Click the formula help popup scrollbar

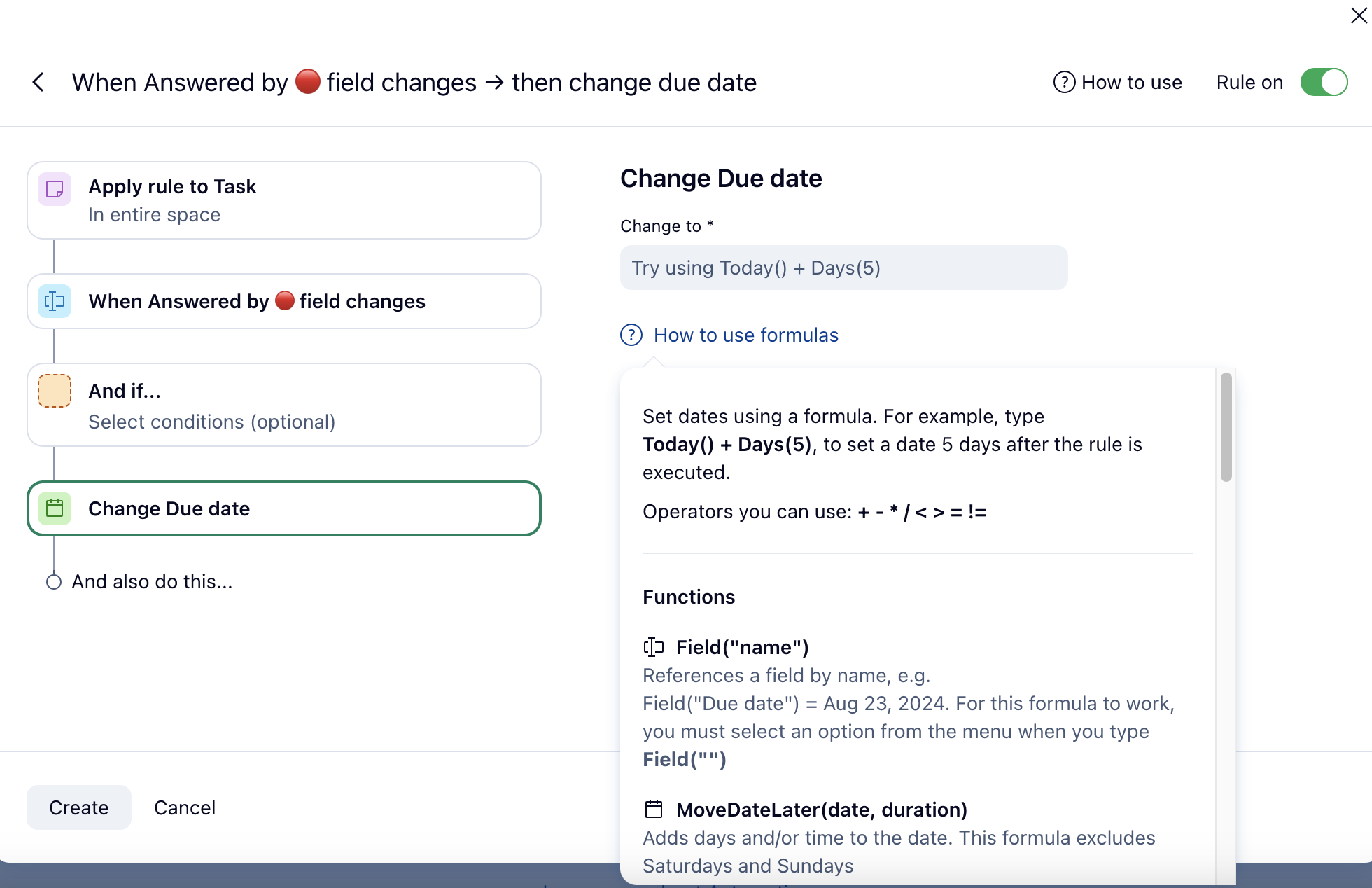(1226, 427)
